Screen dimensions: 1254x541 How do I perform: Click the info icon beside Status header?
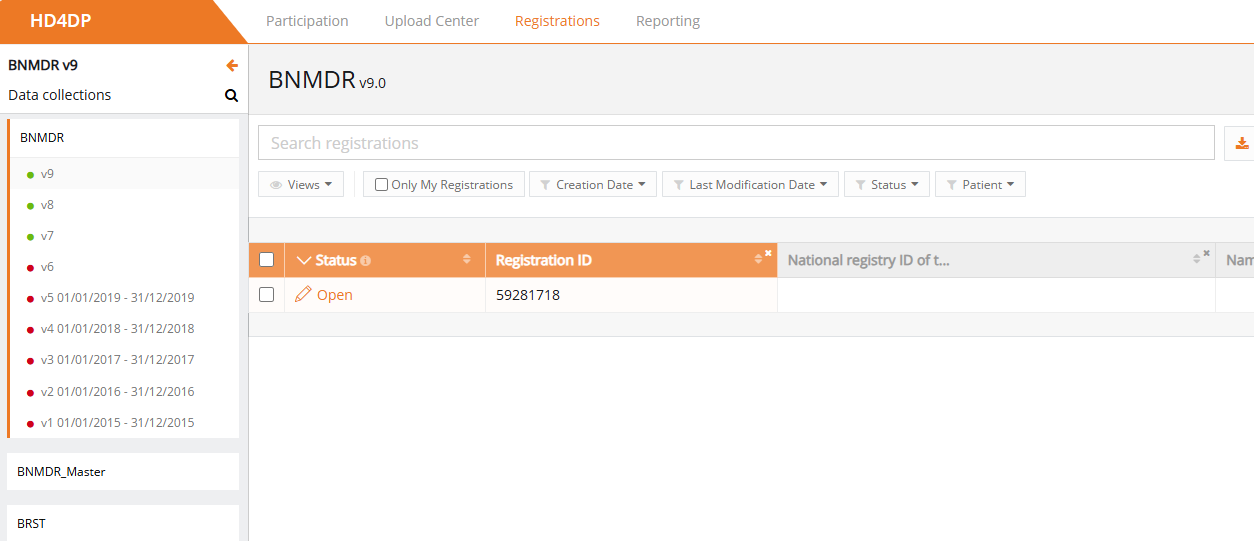tap(365, 261)
